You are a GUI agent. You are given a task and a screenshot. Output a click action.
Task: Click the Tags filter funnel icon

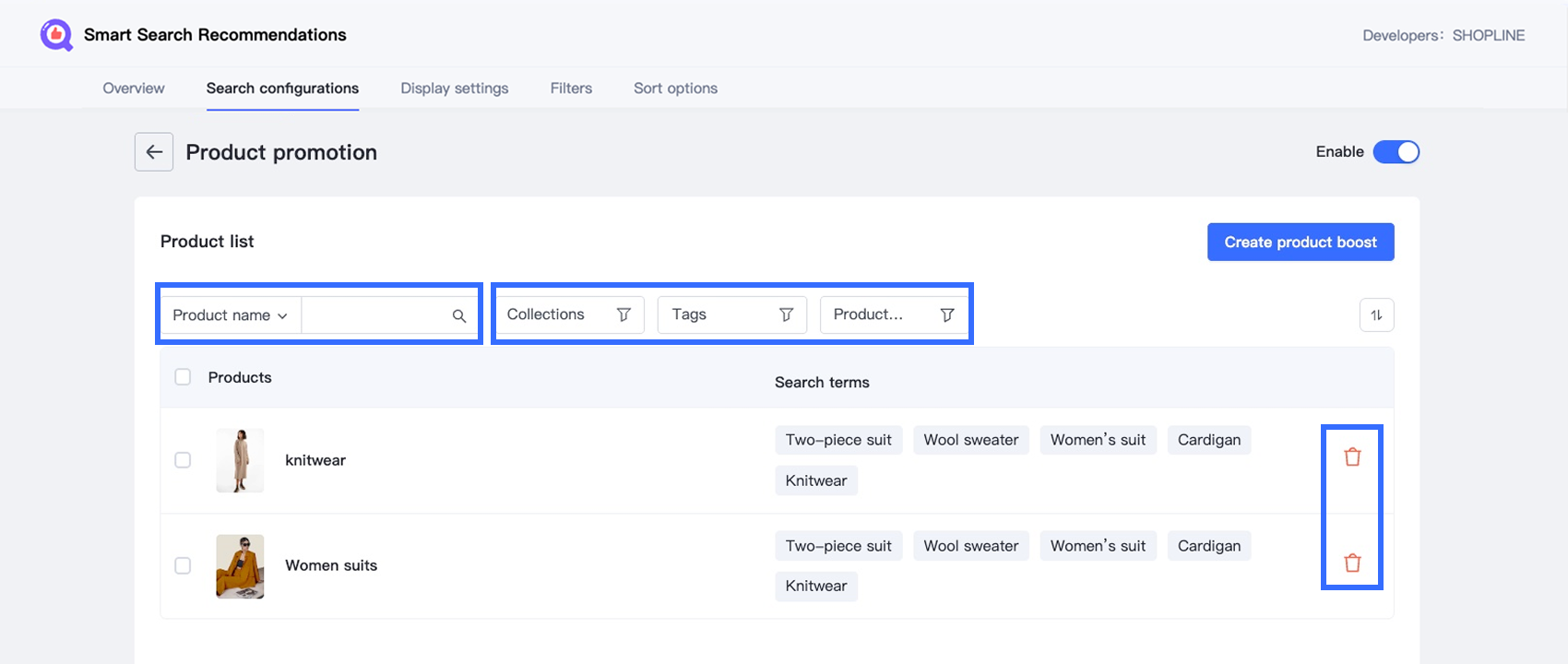(x=786, y=314)
